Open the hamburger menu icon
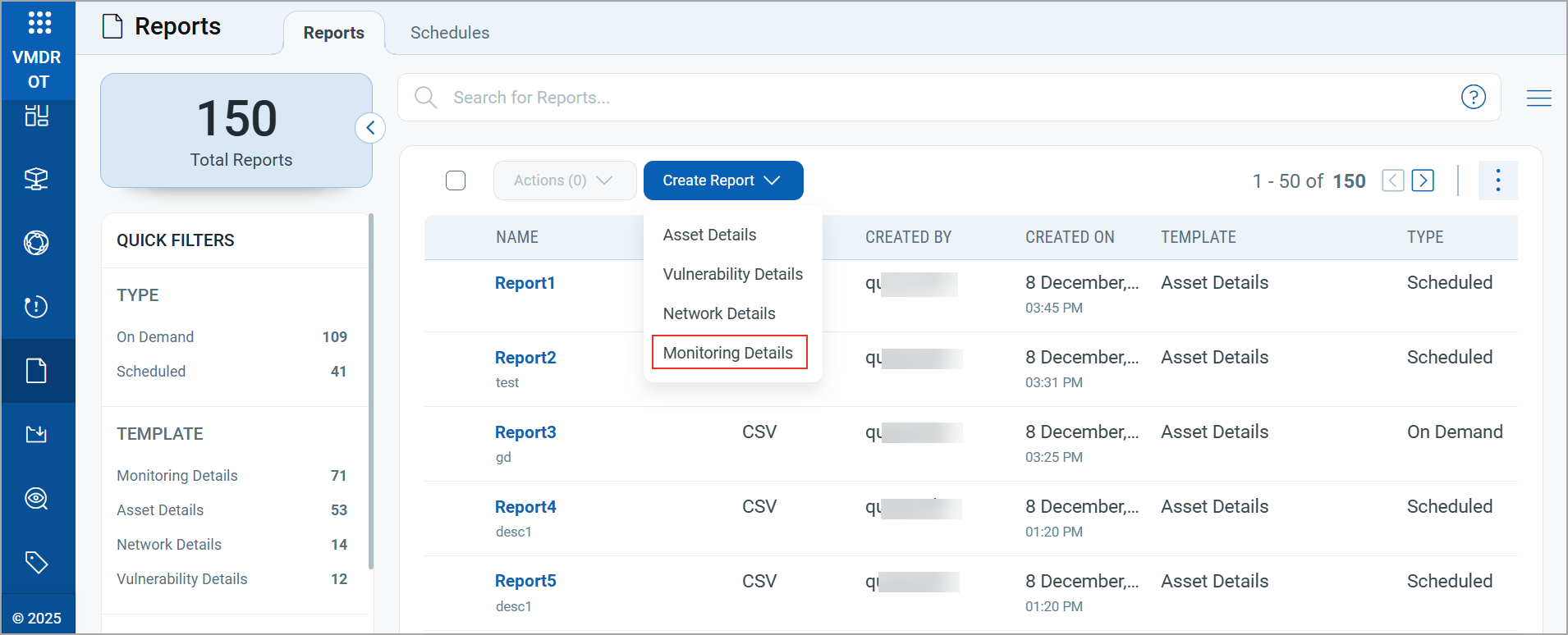1568x635 pixels. (x=1538, y=98)
